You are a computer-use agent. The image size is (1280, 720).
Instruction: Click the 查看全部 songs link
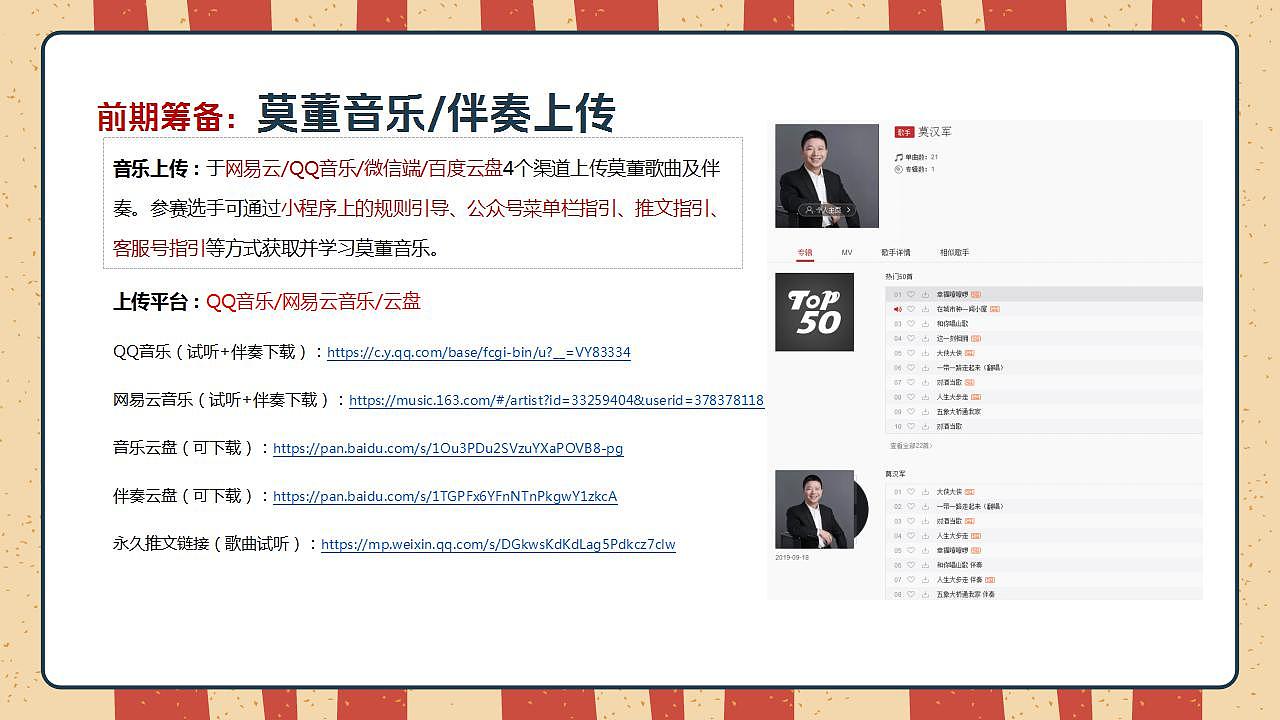click(x=910, y=445)
